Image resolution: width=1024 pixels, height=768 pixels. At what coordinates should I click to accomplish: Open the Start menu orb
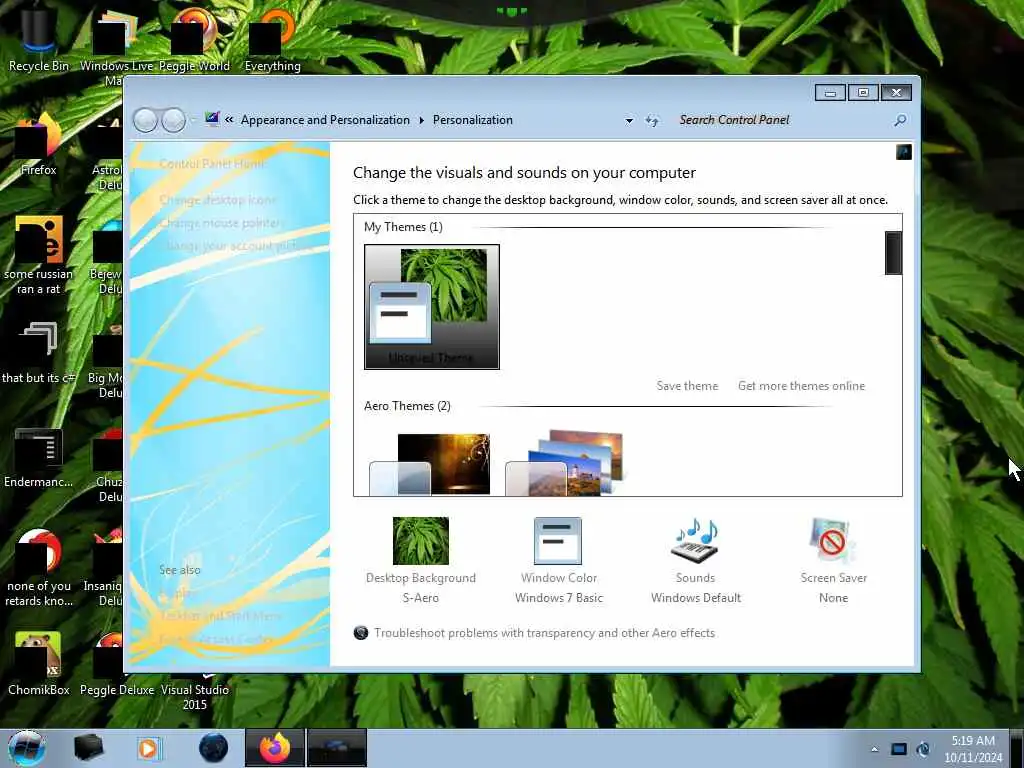27,748
